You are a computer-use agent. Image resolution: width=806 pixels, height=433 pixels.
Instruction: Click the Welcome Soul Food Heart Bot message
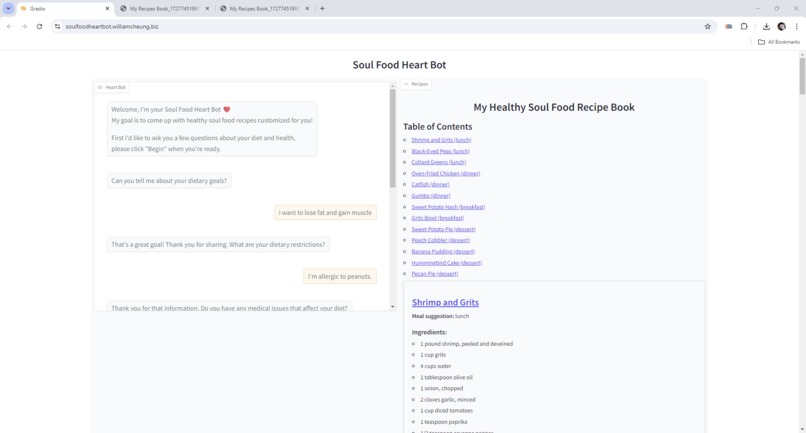coord(212,129)
